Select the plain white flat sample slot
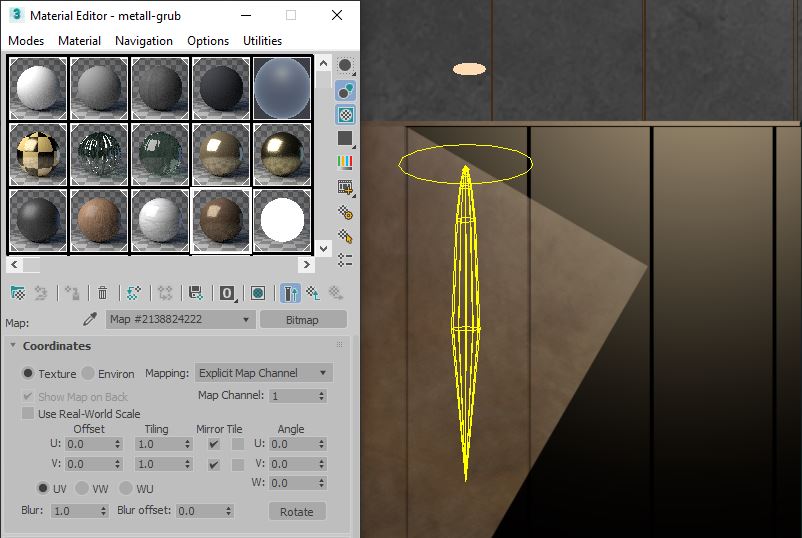The image size is (802, 538). (x=282, y=220)
